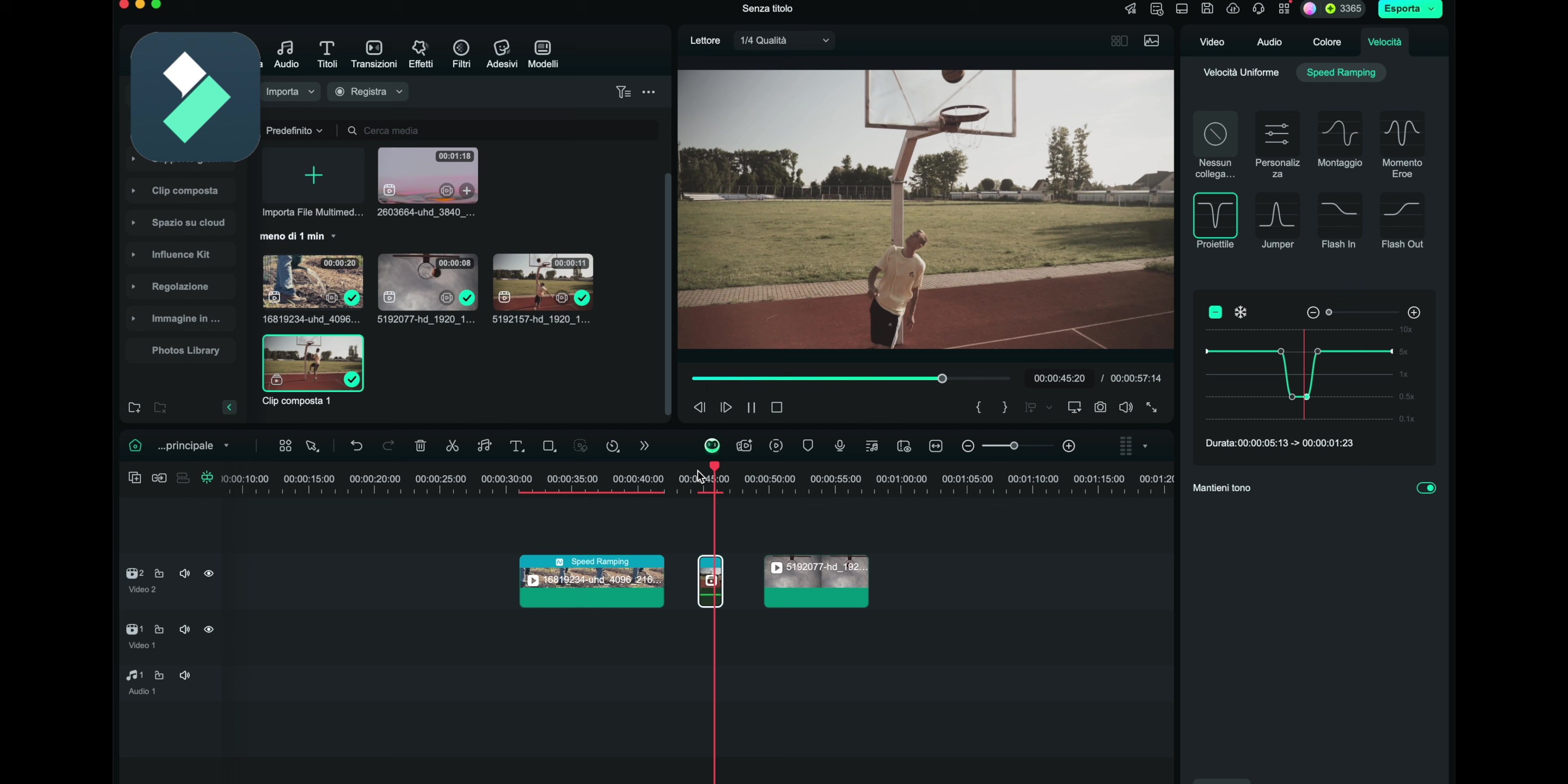This screenshot has height=784, width=1568.
Task: Choose the Momento Eroe speed preset
Action: tap(1402, 145)
